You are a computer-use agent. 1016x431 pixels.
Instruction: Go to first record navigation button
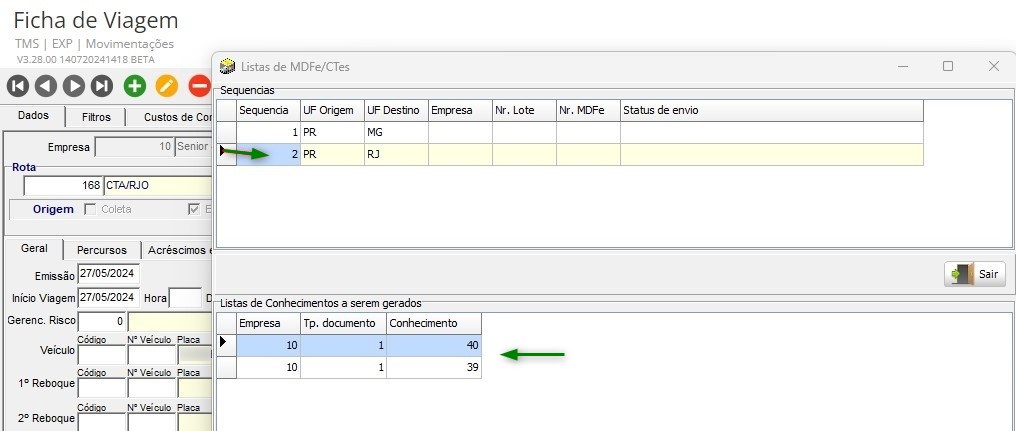[x=17, y=86]
